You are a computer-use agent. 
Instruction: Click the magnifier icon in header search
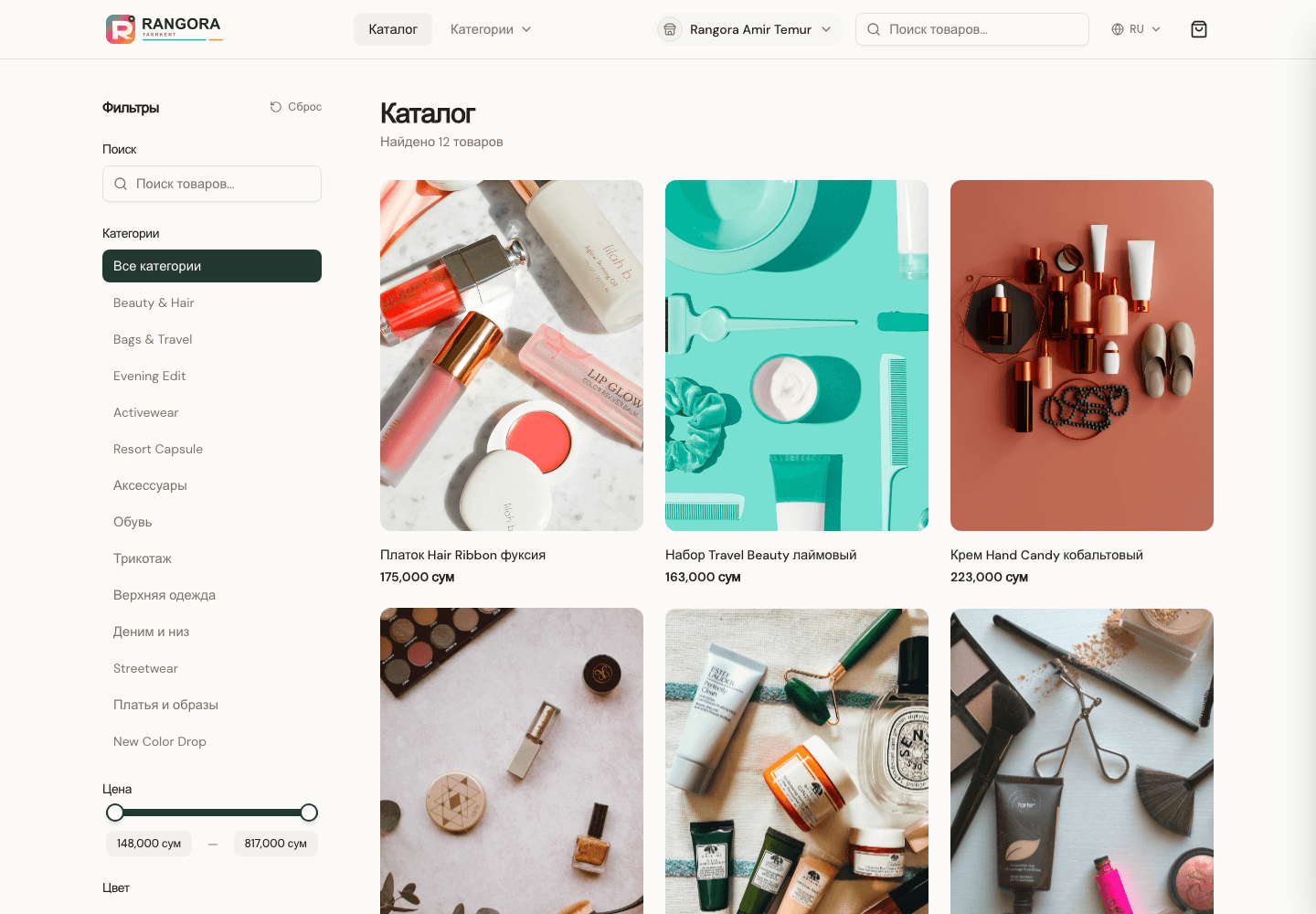874,29
